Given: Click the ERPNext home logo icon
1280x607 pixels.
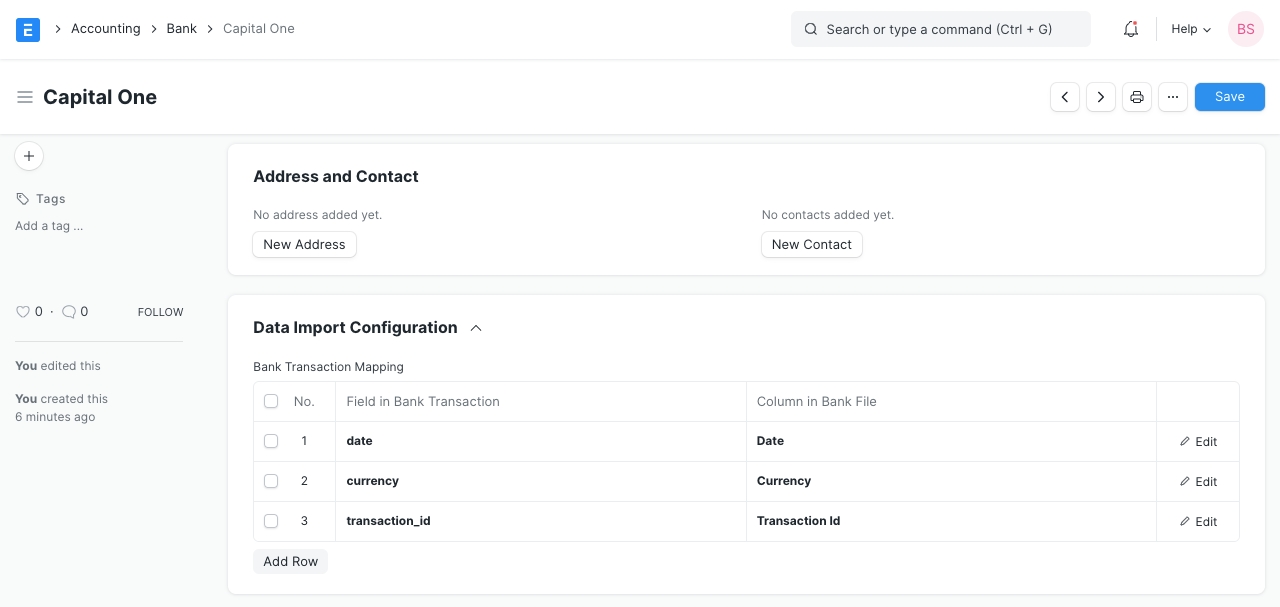Looking at the screenshot, I should 28,29.
